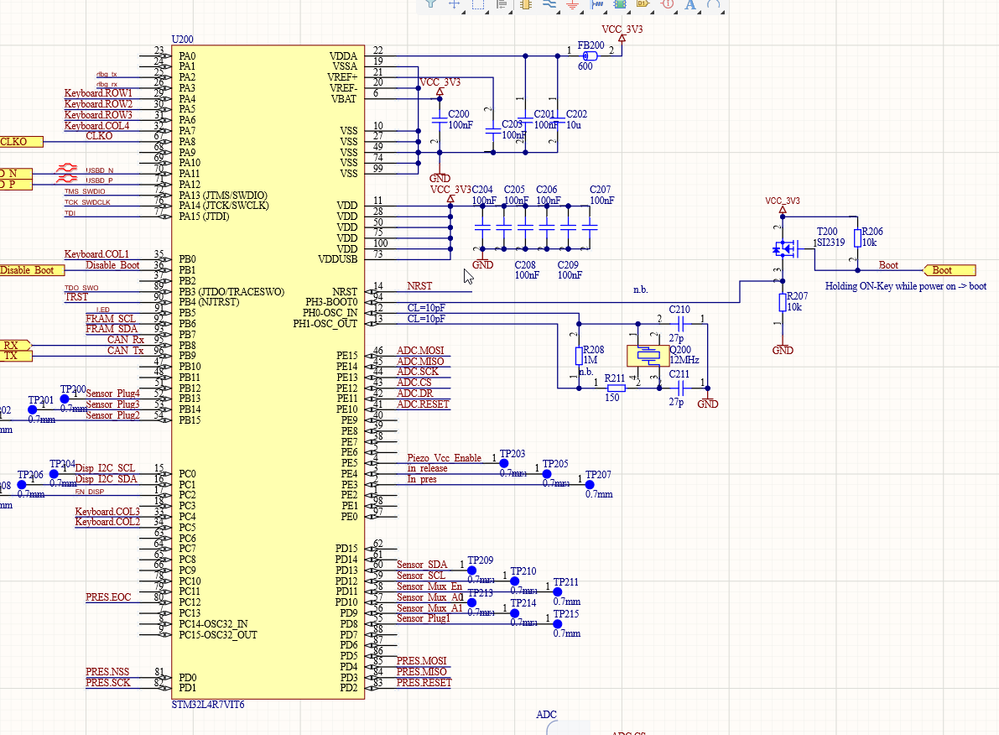The width and height of the screenshot is (999, 735).
Task: Select the CLKO port on left edge
Action: tap(20, 141)
